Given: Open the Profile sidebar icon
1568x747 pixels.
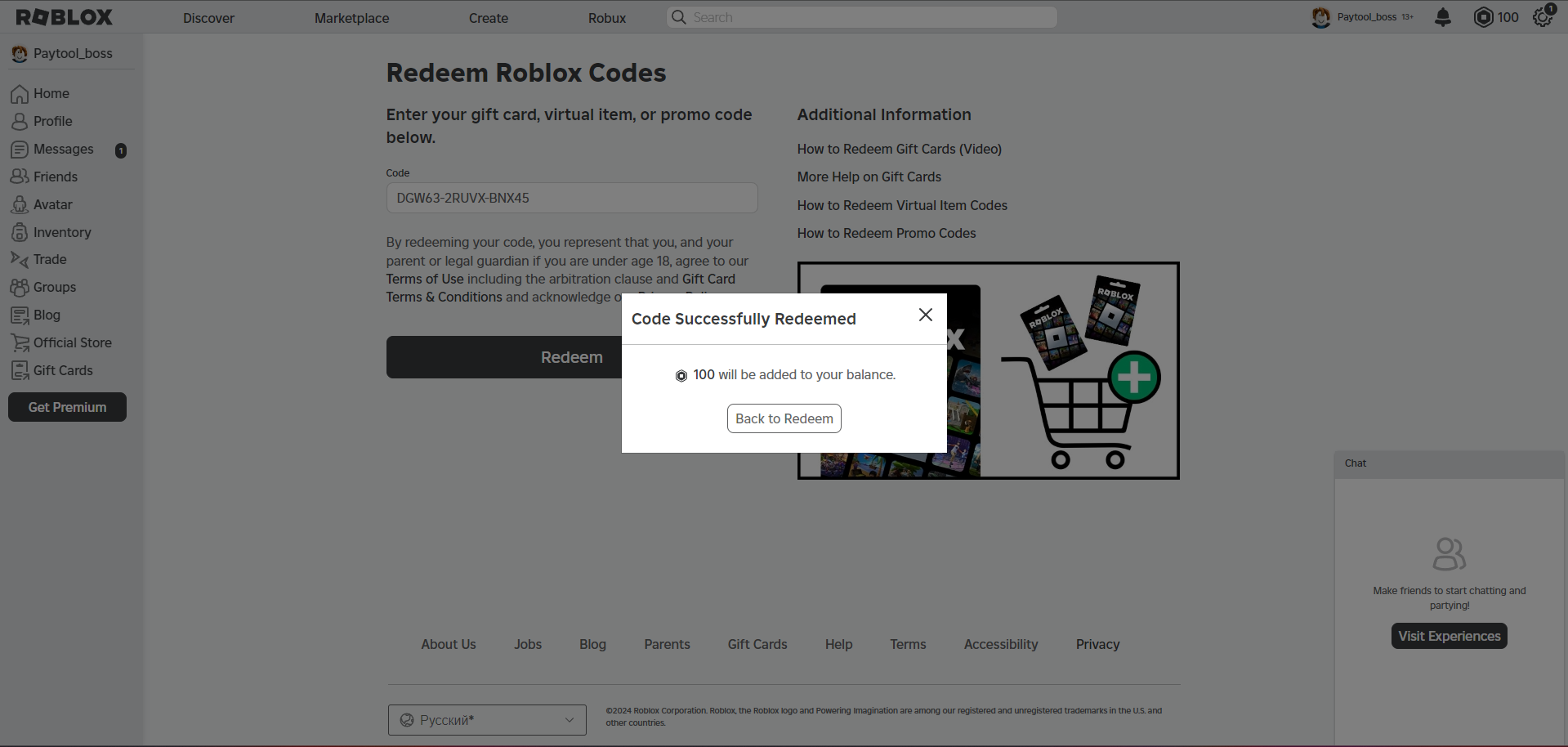Looking at the screenshot, I should tap(20, 122).
